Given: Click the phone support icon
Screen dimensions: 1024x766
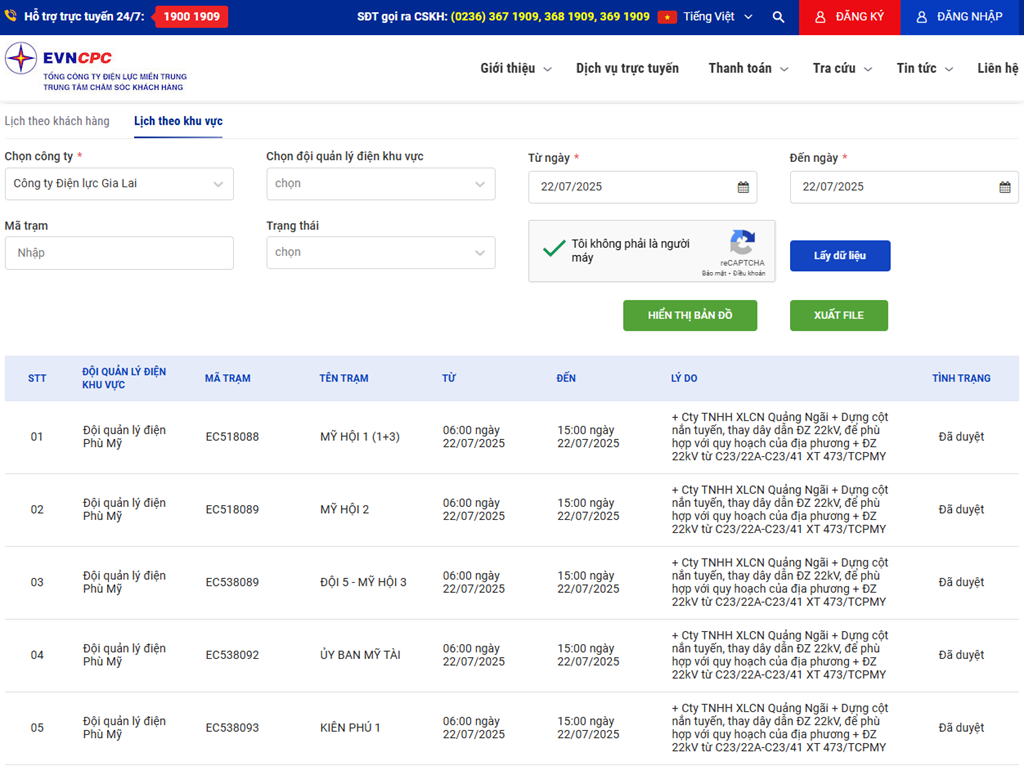Looking at the screenshot, I should pos(10,16).
